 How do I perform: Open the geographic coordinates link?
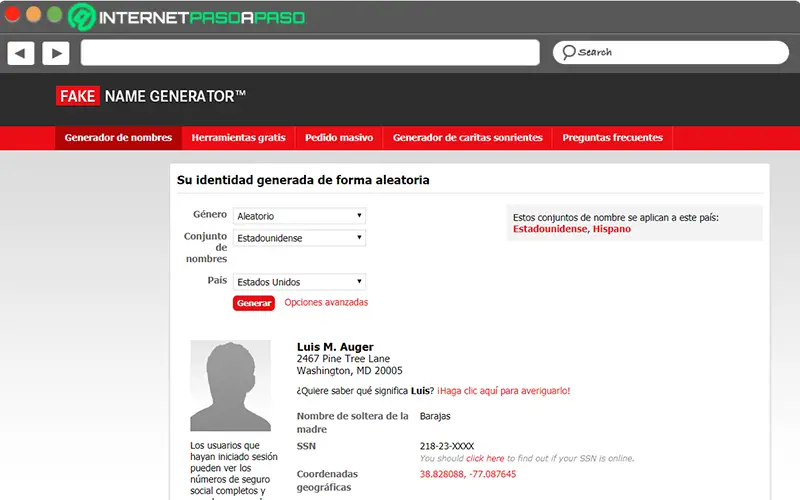pos(467,474)
